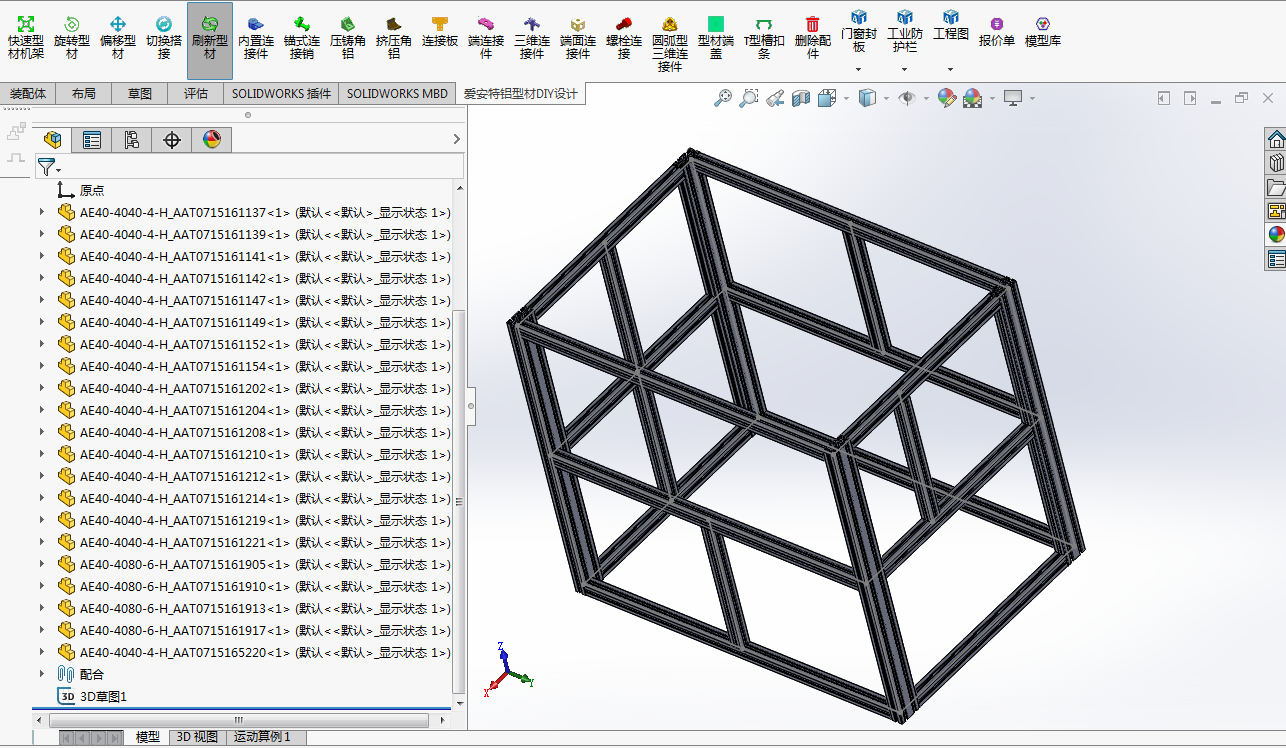Viewport: 1286px width, 748px height.
Task: Open the PropertyManager tab
Action: click(92, 140)
